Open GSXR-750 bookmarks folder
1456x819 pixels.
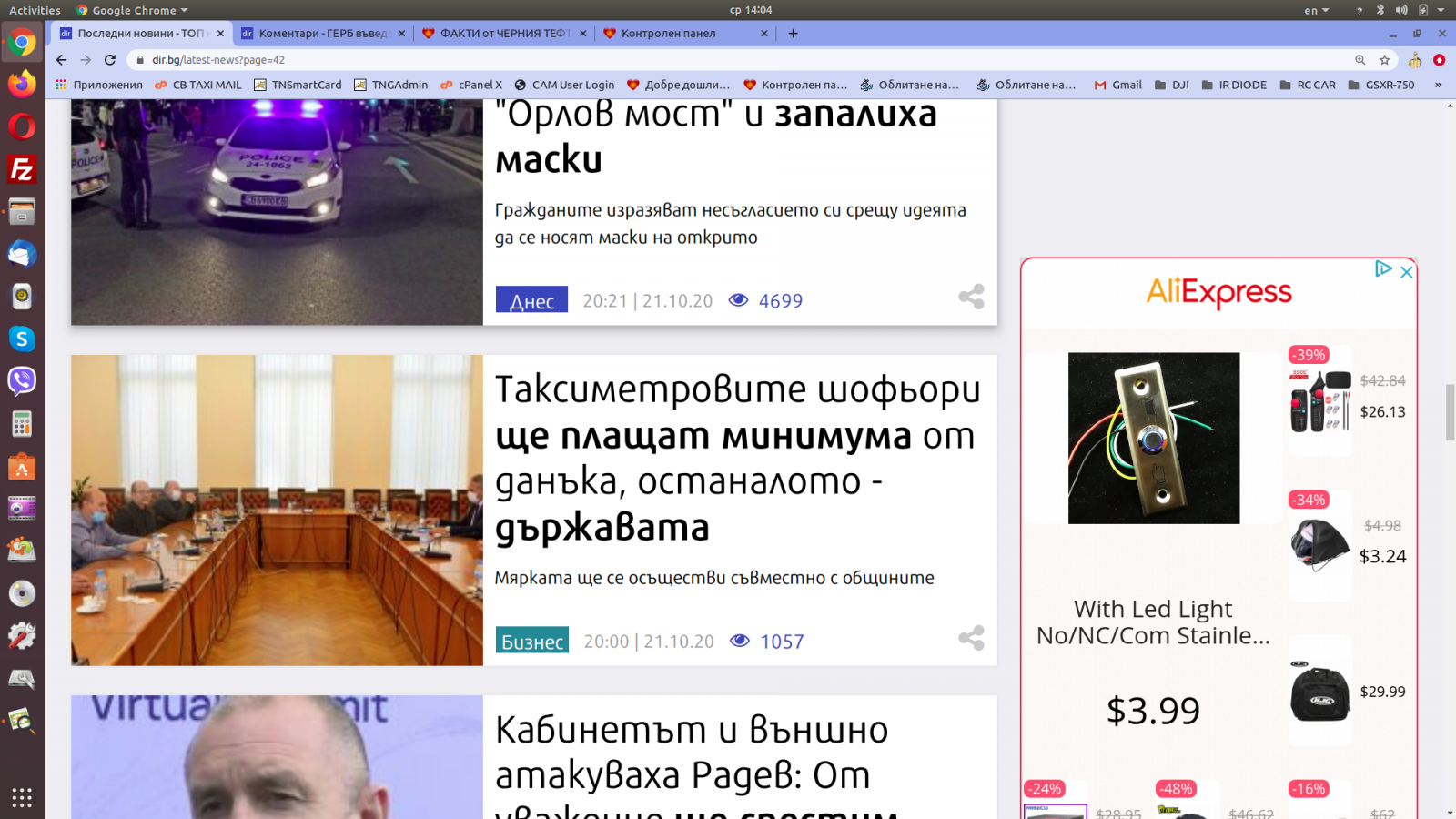pos(1381,85)
